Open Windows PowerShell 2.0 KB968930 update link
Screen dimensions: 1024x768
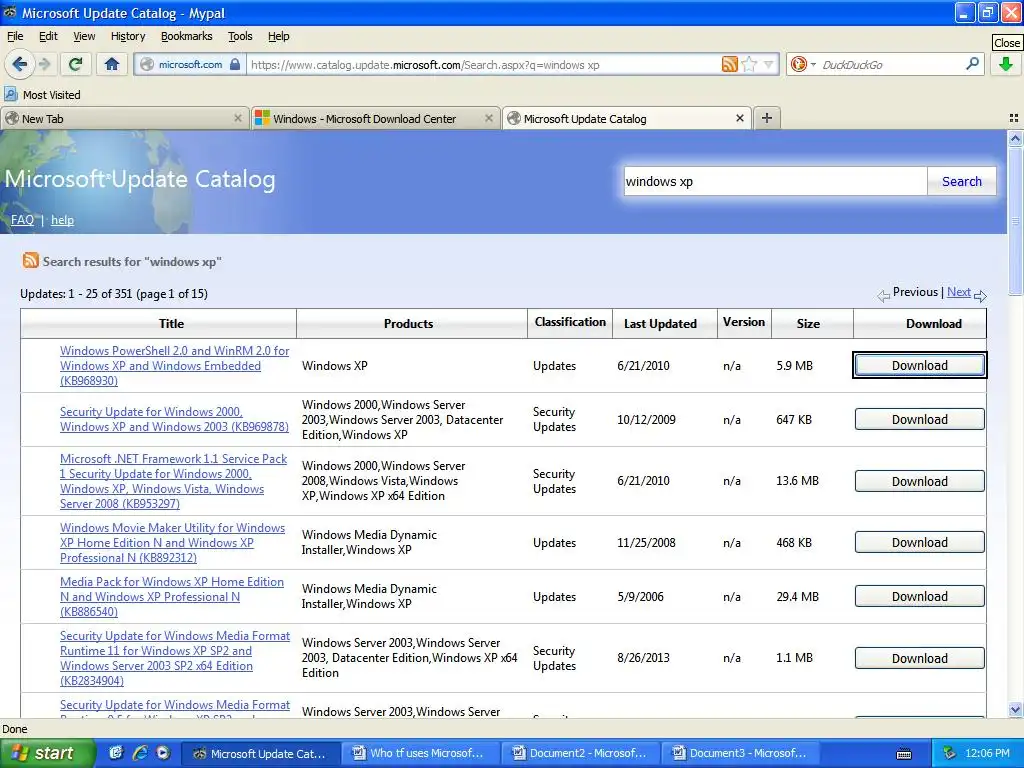click(174, 366)
